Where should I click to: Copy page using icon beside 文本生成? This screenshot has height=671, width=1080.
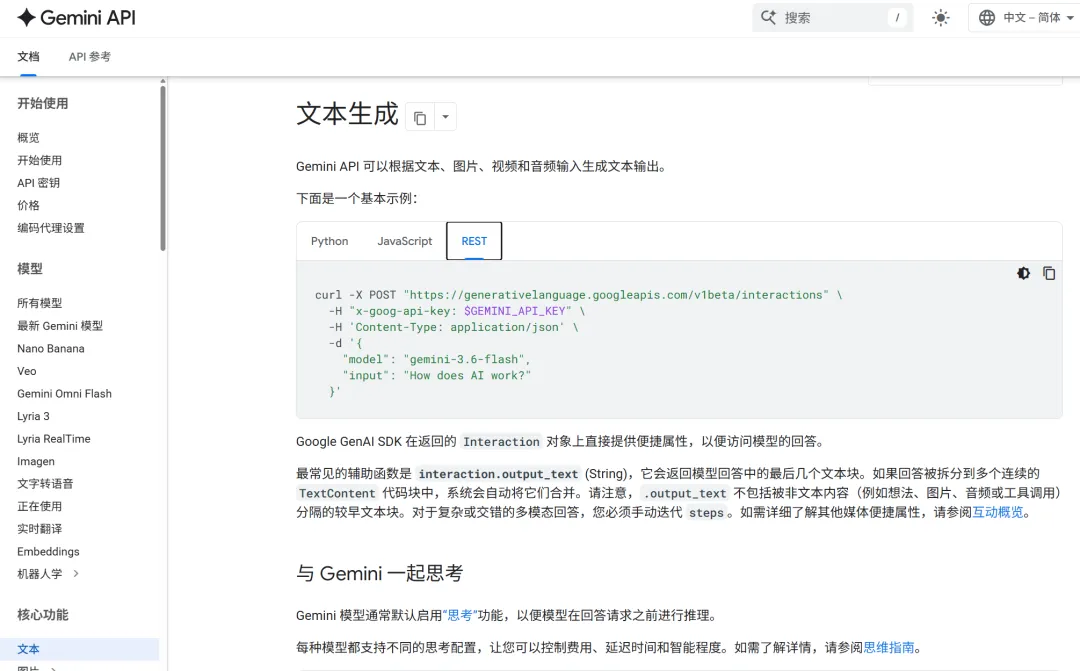coord(420,118)
